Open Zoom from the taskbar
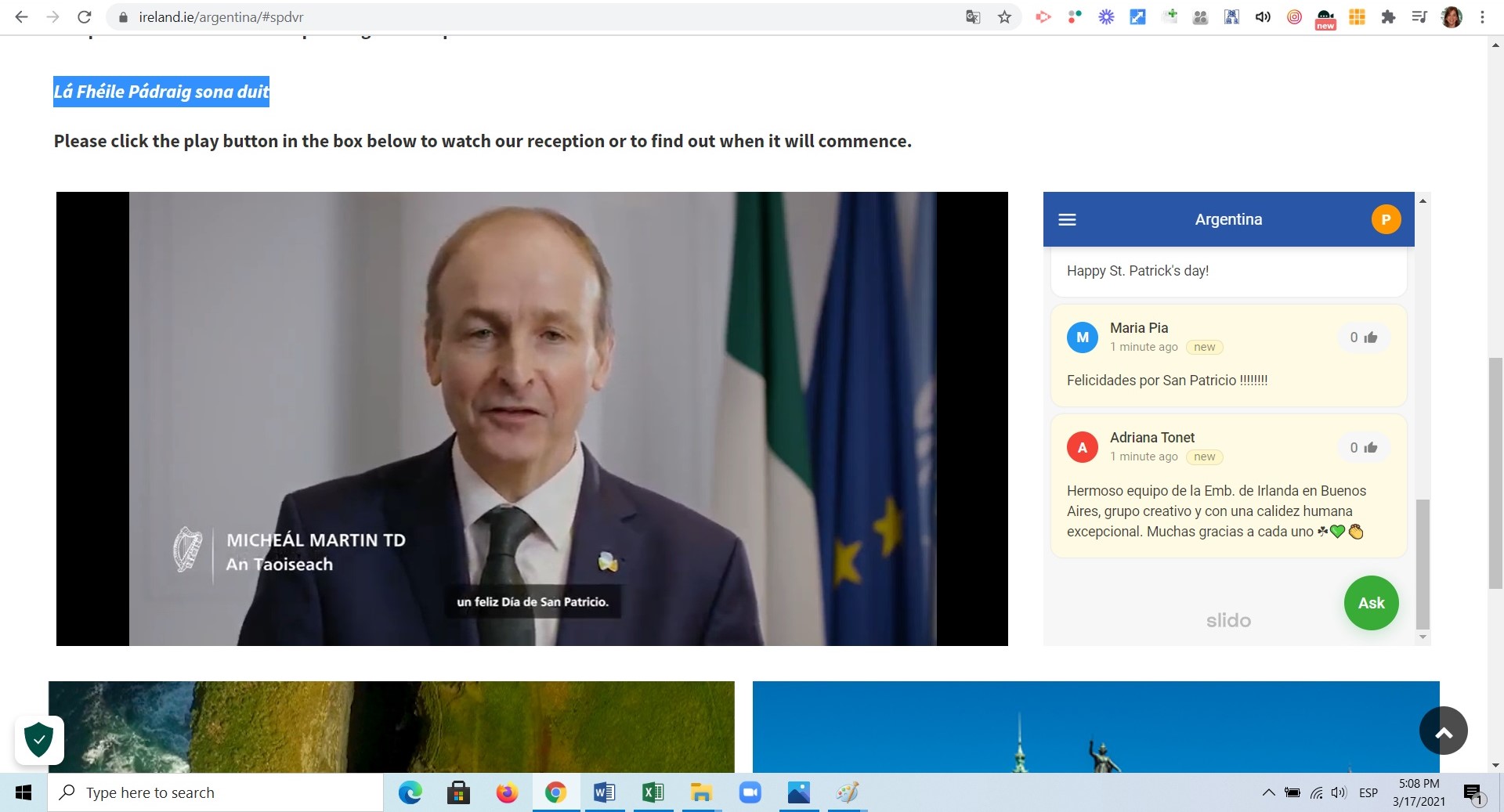The width and height of the screenshot is (1504, 812). pyautogui.click(x=750, y=792)
